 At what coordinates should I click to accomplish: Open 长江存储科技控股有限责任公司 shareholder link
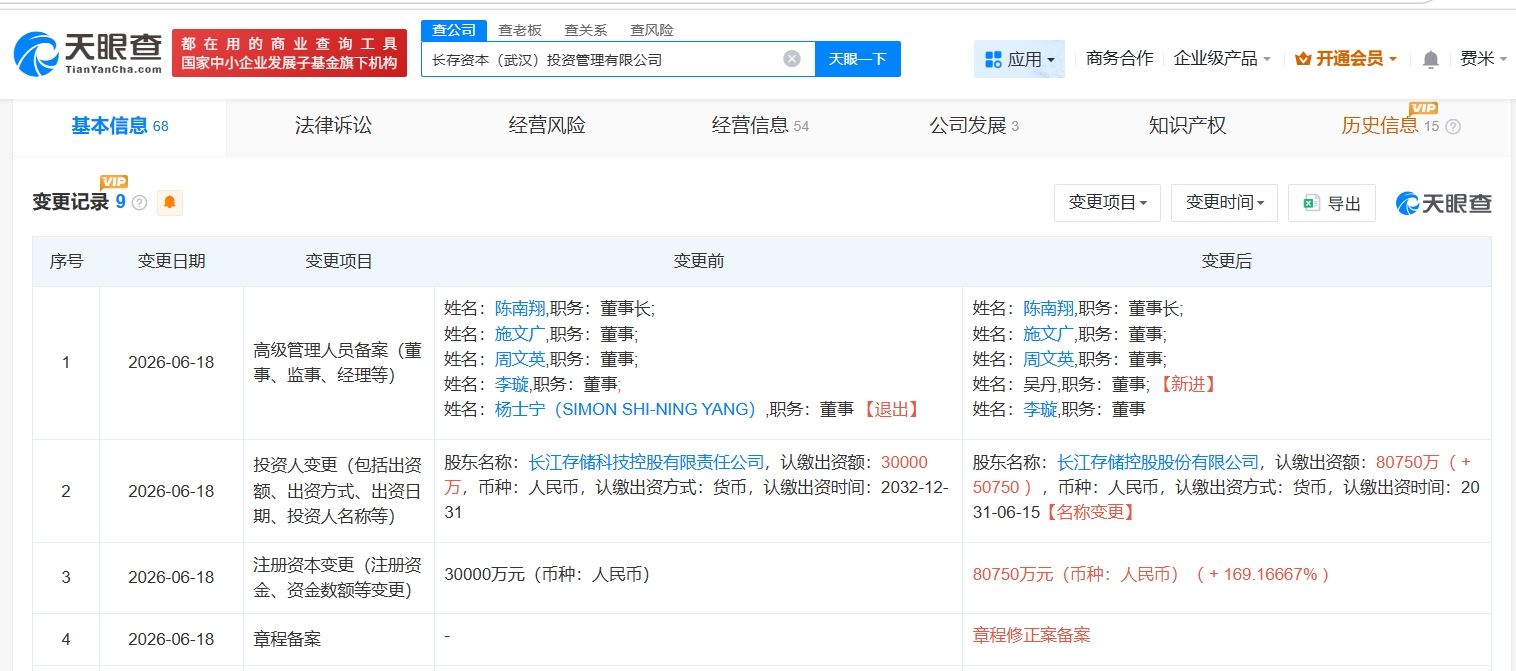click(646, 462)
